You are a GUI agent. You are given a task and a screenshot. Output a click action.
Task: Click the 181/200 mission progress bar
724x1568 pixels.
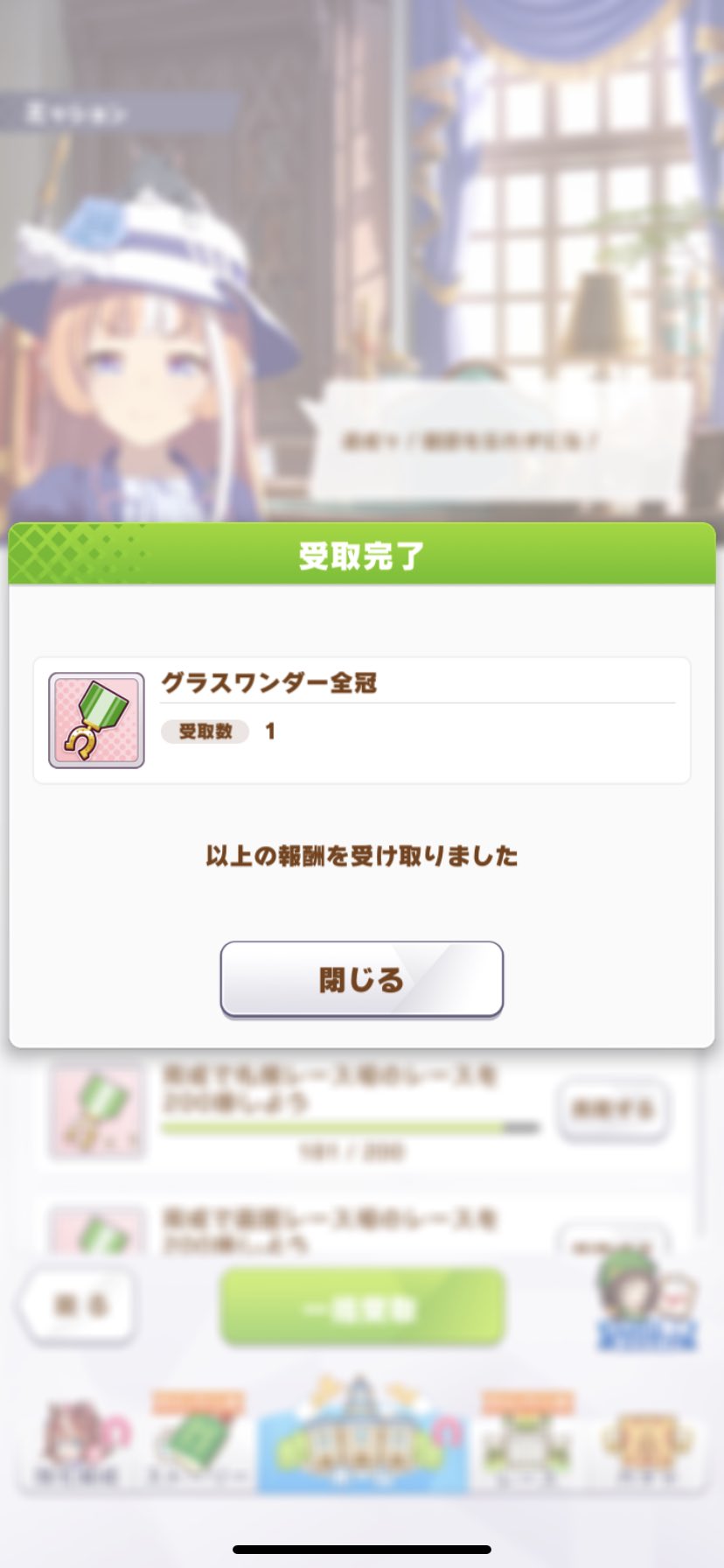(351, 1129)
